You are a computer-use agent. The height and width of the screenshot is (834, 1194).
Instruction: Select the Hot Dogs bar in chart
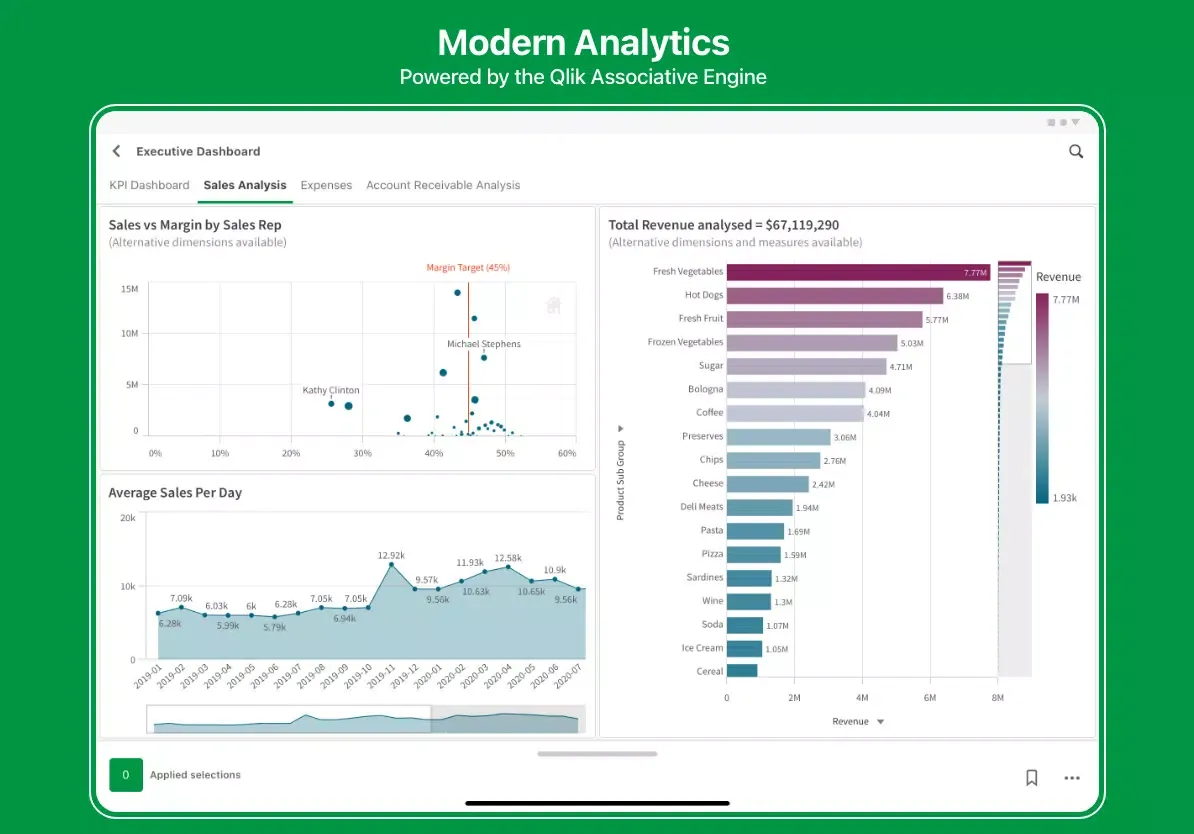coord(834,296)
